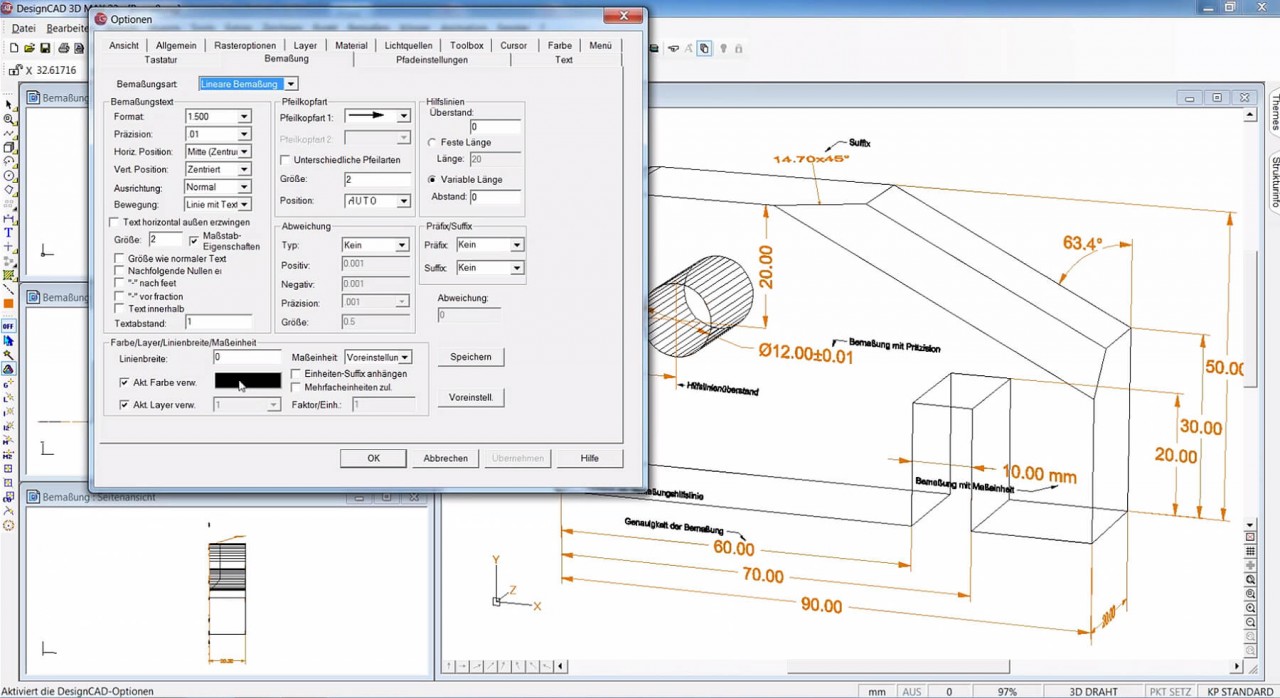
Task: Open the Maßeinheit dropdown
Action: 406,358
